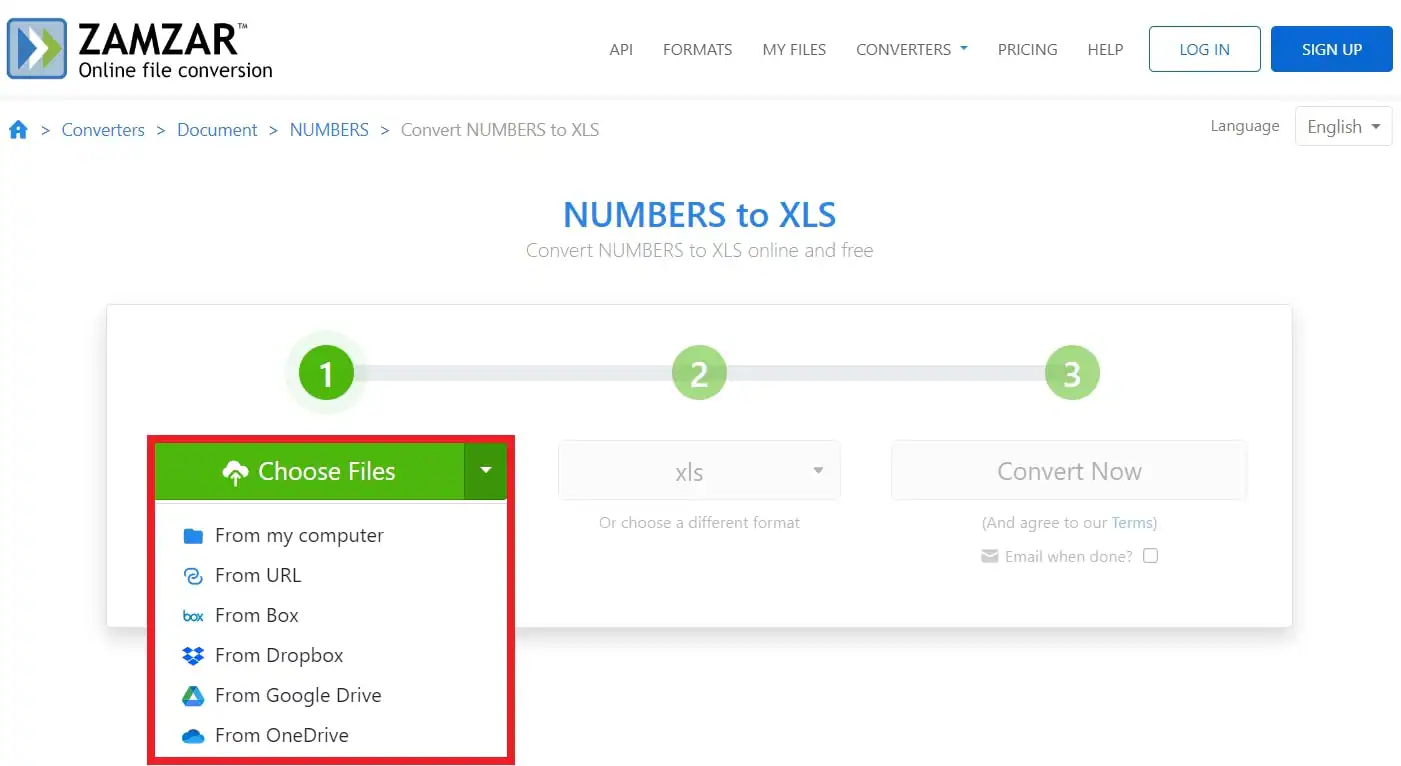
Task: Click the Convert Now button
Action: [x=1069, y=471]
